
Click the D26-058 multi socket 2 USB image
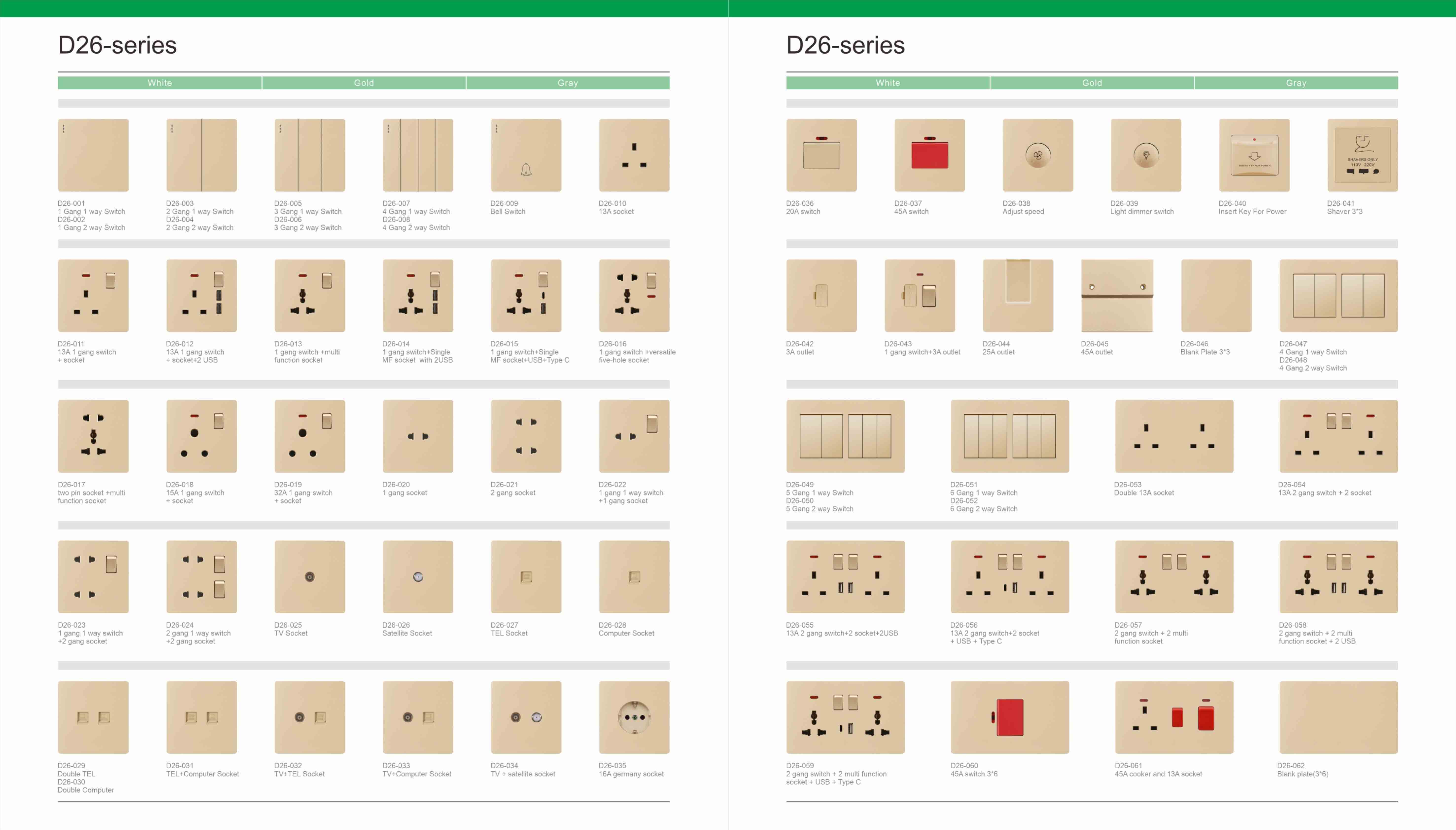point(1339,577)
